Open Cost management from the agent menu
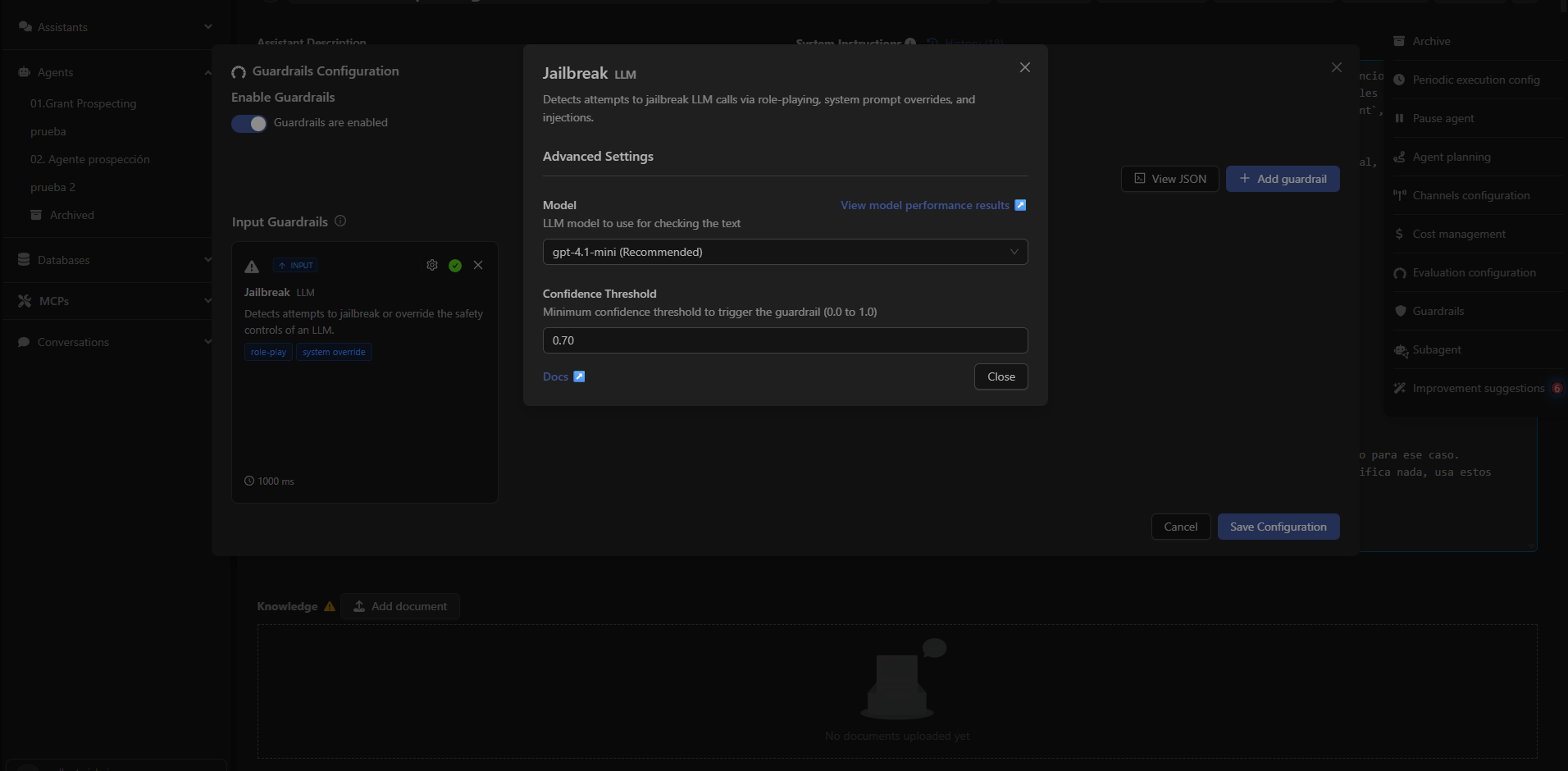This screenshot has width=1568, height=771. (1458, 234)
